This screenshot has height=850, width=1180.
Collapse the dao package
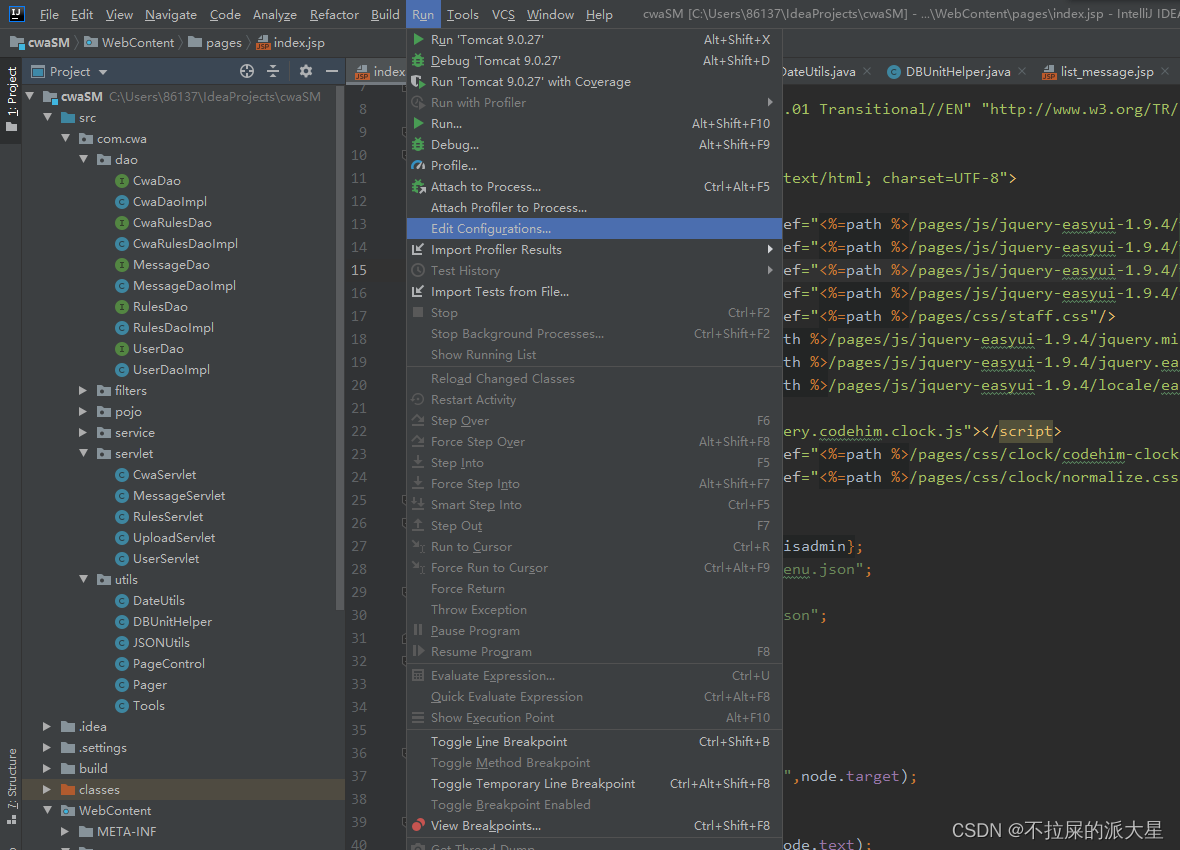click(84, 160)
